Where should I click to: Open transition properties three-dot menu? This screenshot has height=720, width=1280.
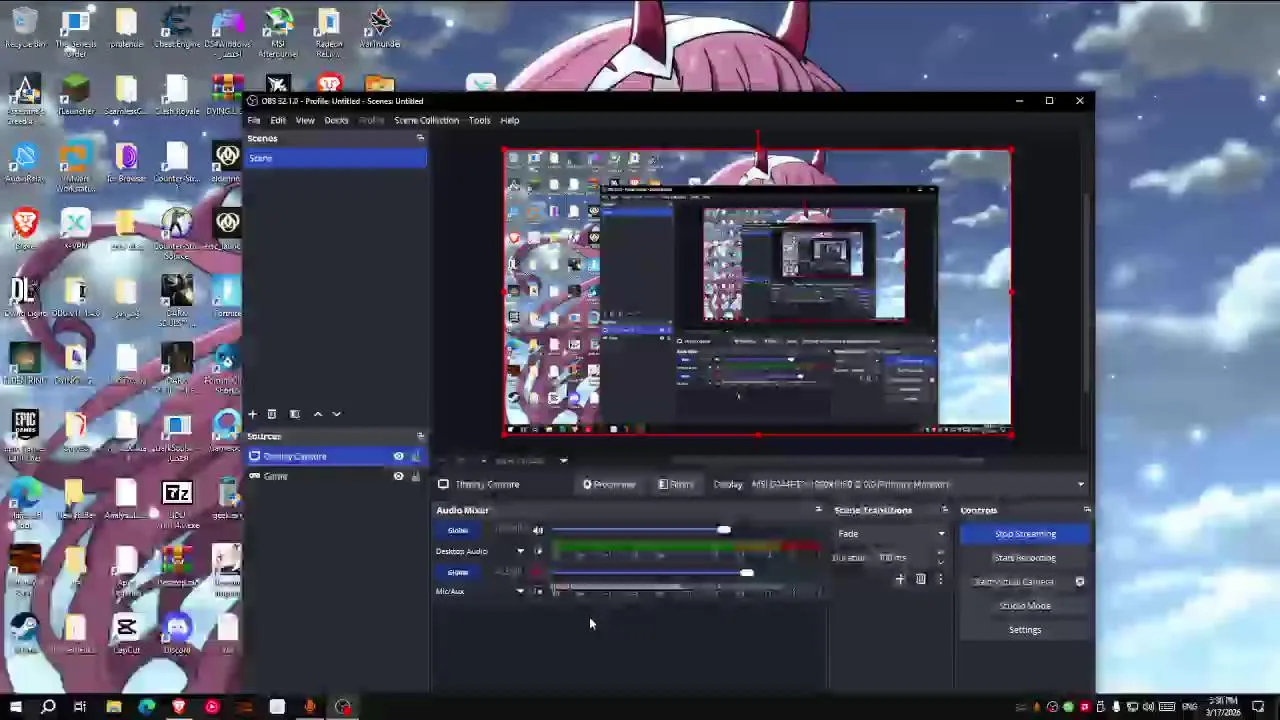pos(940,579)
